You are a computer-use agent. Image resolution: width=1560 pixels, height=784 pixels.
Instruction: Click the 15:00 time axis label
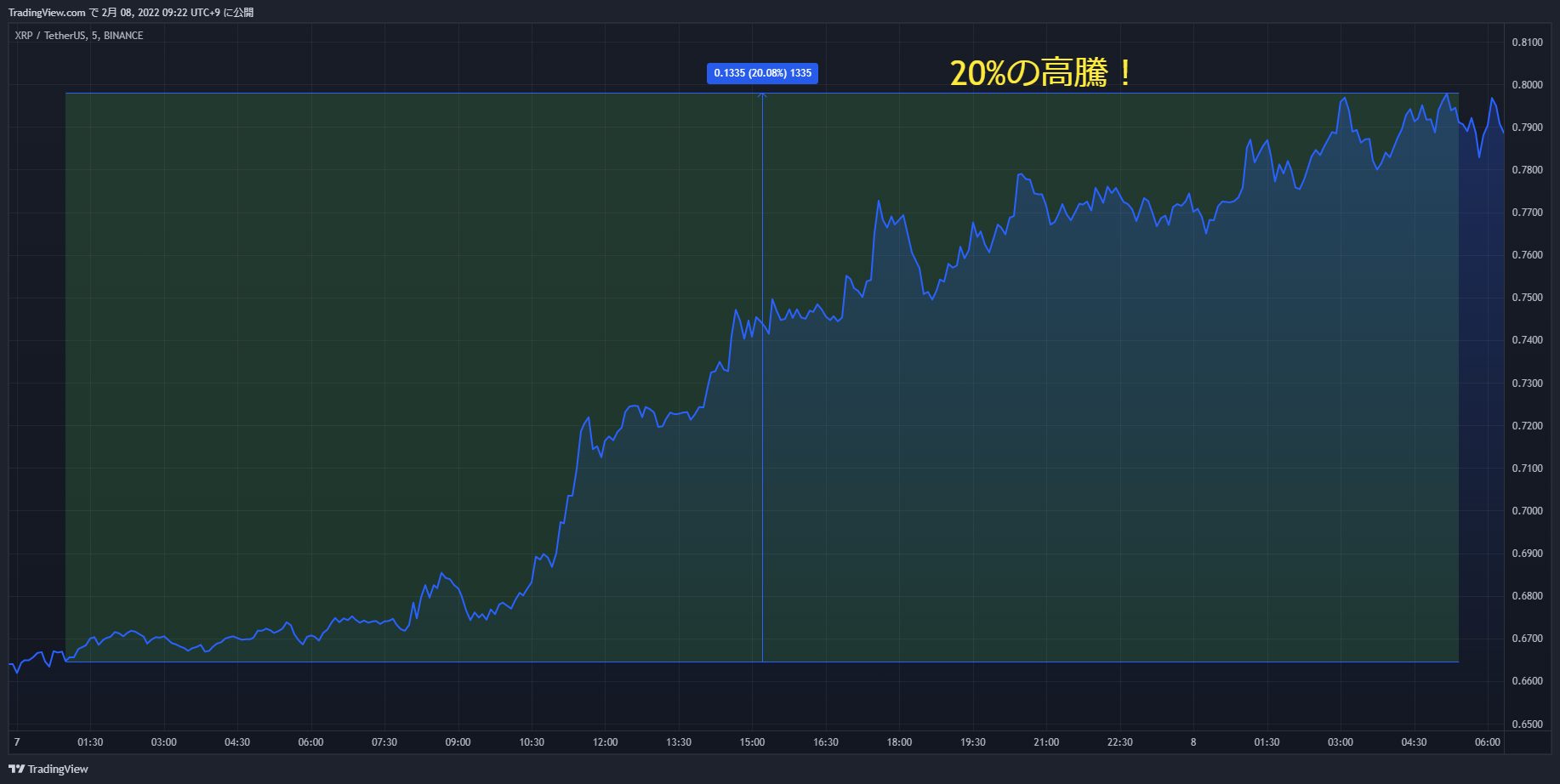[752, 742]
